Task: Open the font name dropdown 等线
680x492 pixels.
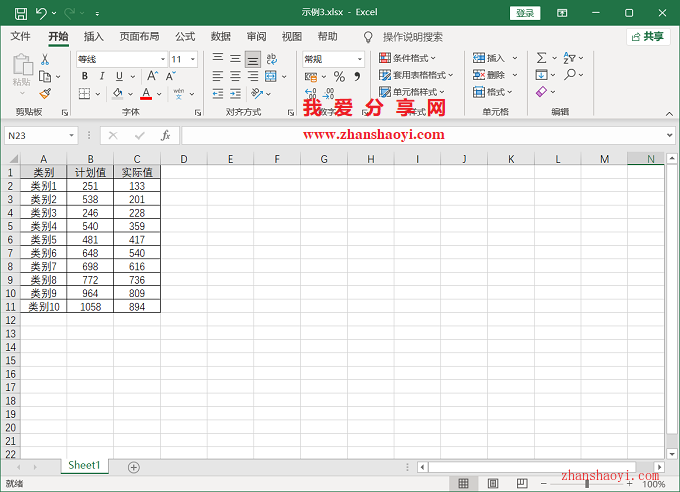Action: coord(163,59)
